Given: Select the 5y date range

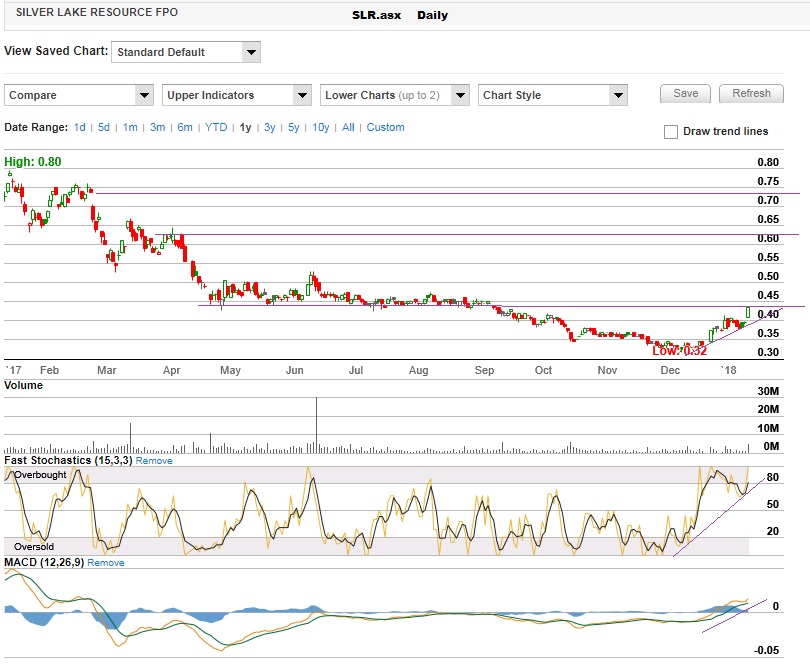Looking at the screenshot, I should click(293, 127).
